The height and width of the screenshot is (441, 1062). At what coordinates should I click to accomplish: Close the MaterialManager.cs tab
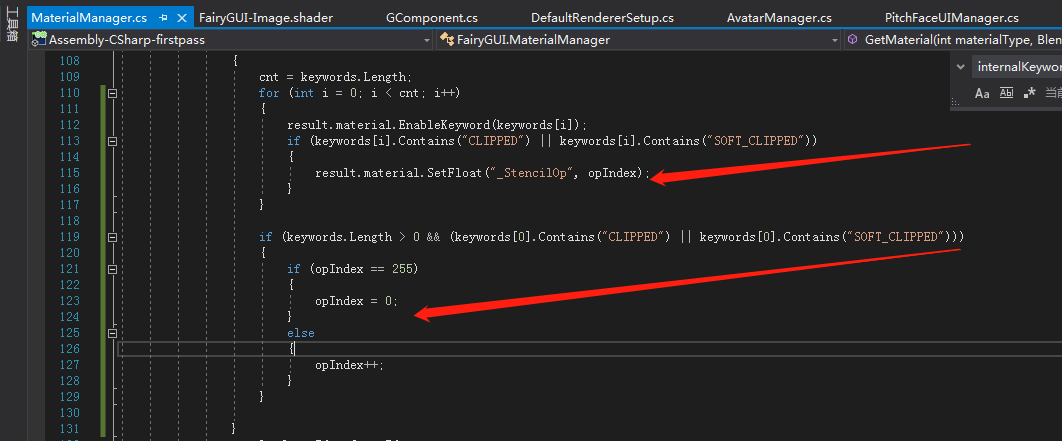(181, 18)
